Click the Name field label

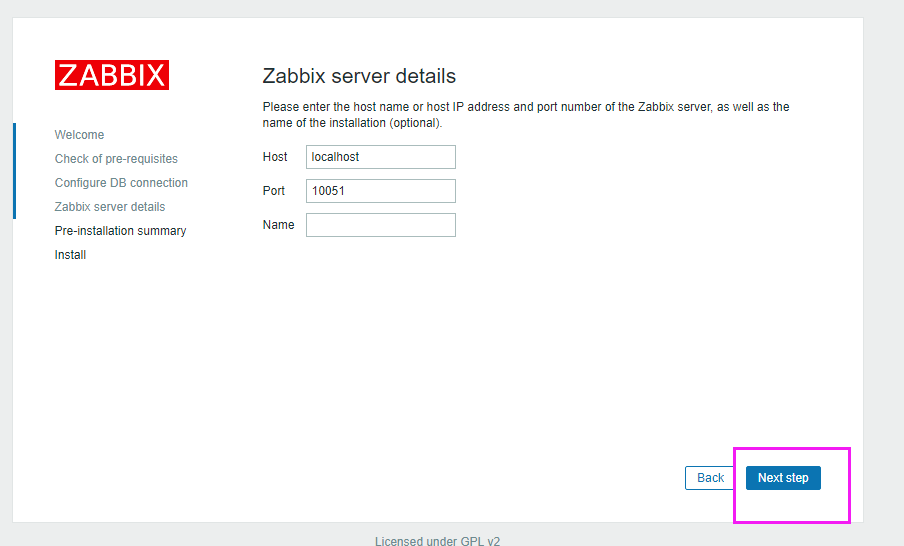[x=278, y=225]
